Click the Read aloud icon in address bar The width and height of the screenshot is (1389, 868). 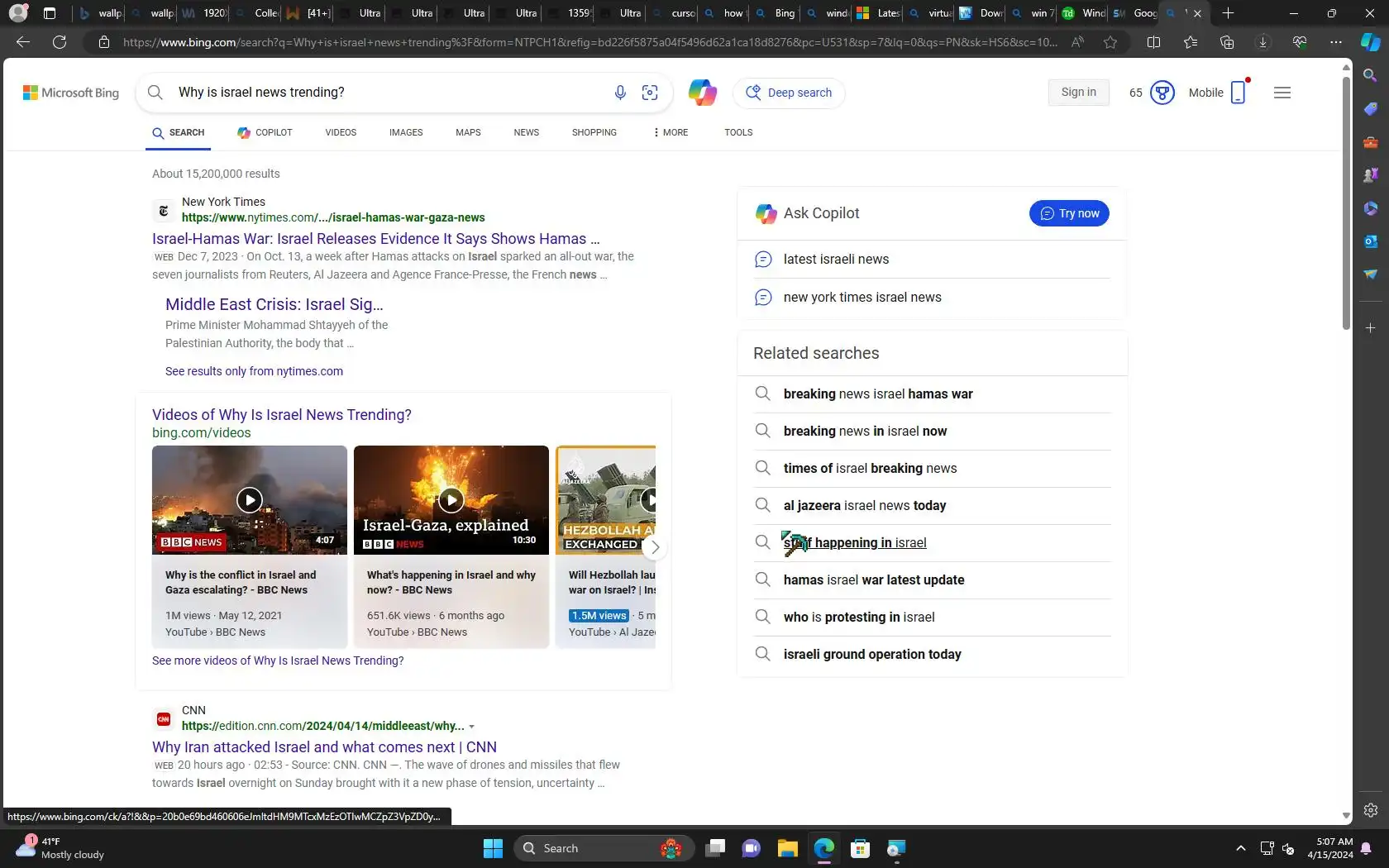pyautogui.click(x=1077, y=42)
